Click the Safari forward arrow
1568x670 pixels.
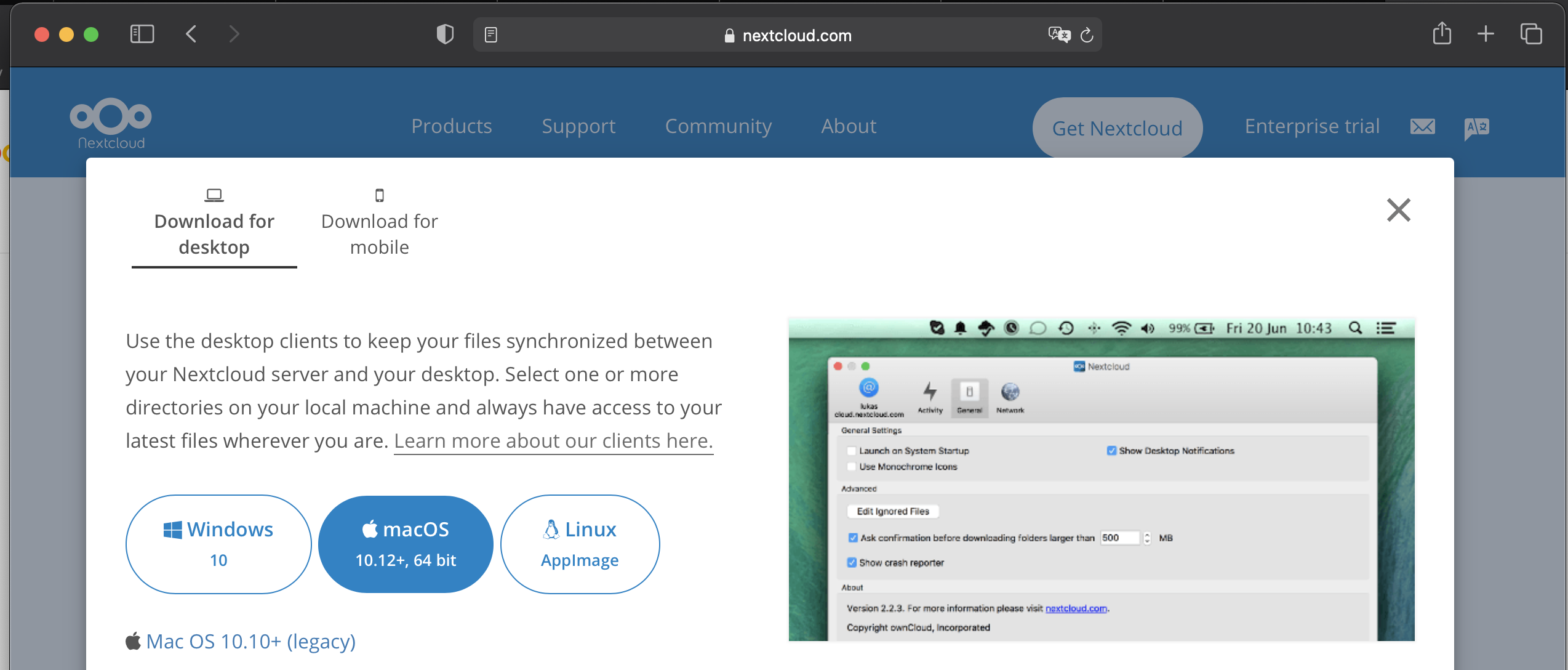(234, 34)
